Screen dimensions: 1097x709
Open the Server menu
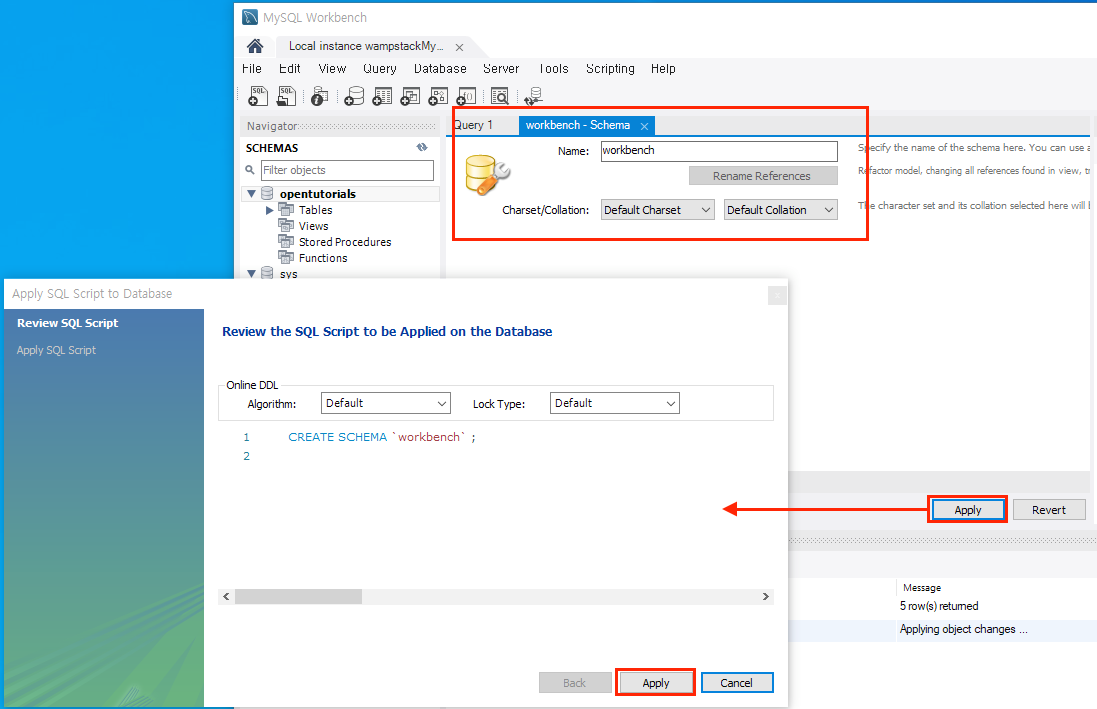[x=501, y=69]
